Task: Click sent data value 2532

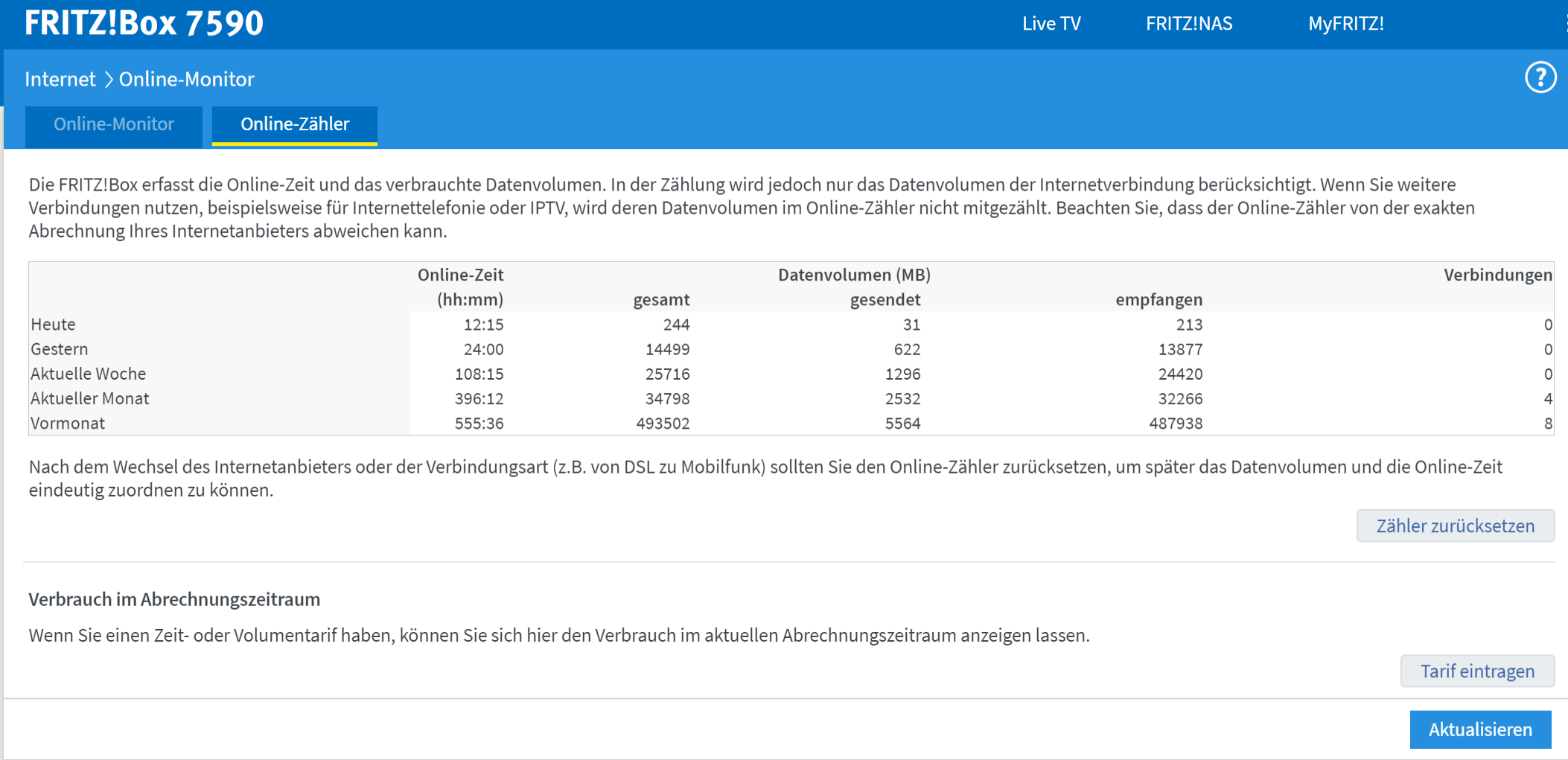Action: tap(902, 398)
